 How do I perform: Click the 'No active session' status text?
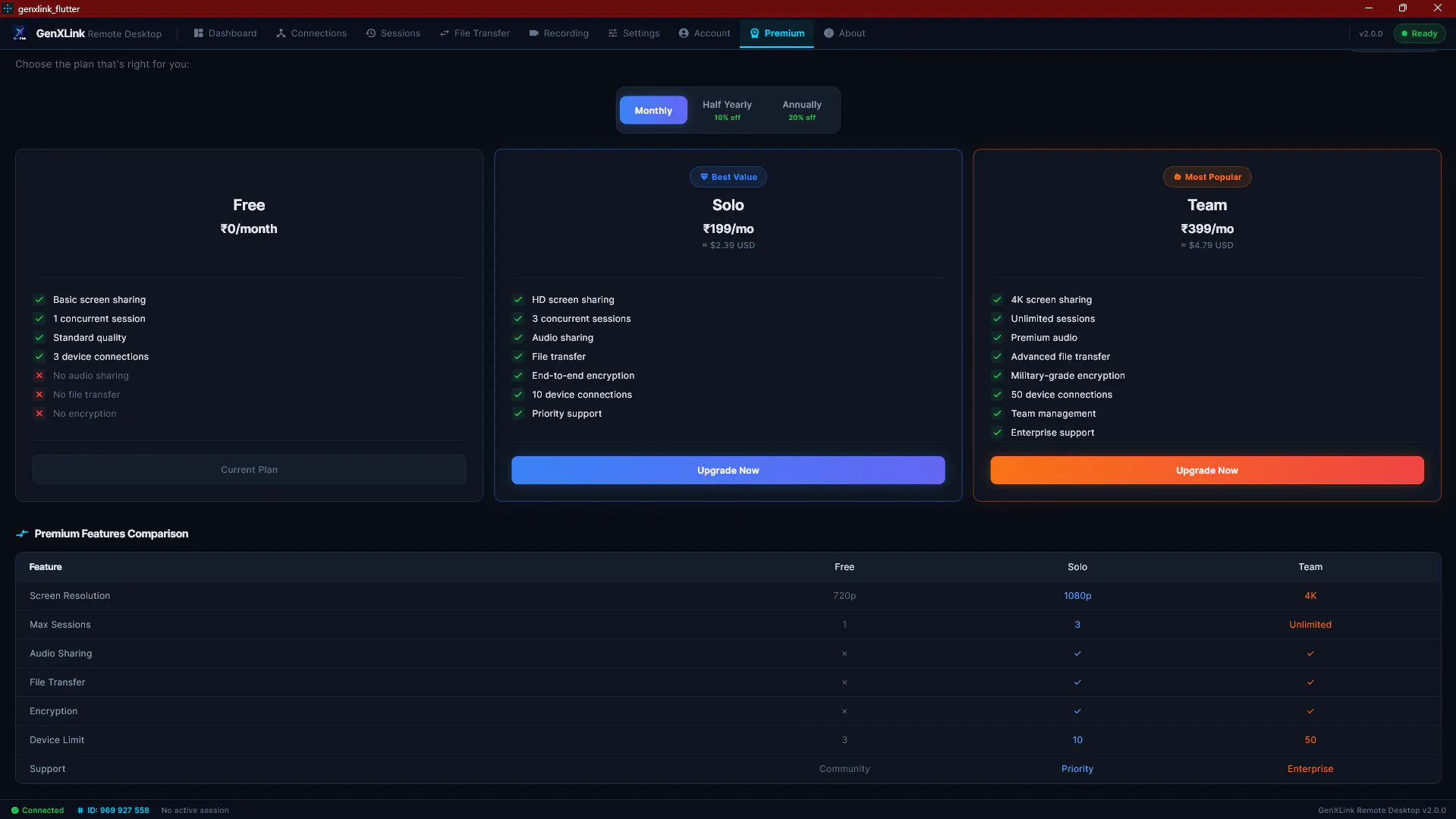[195, 810]
